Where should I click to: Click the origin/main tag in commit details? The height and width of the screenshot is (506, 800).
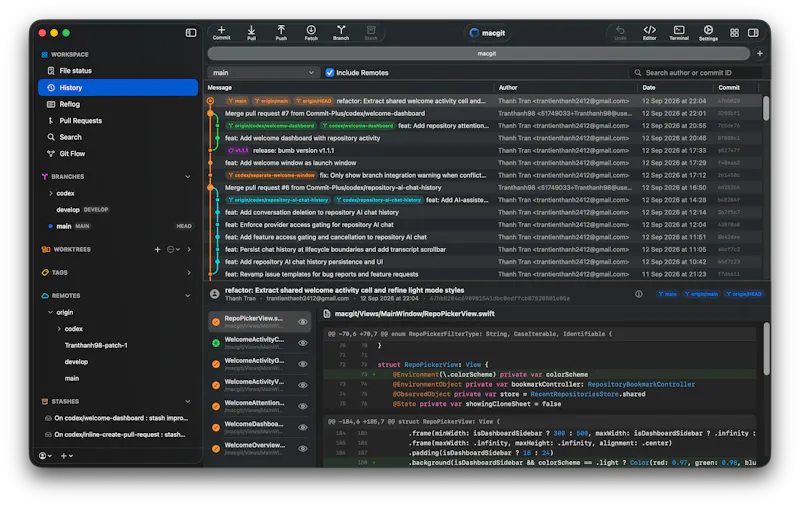(702, 294)
